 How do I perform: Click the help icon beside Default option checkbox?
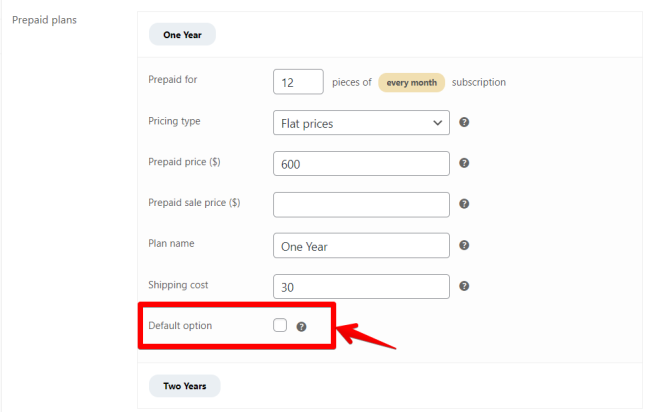[301, 326]
